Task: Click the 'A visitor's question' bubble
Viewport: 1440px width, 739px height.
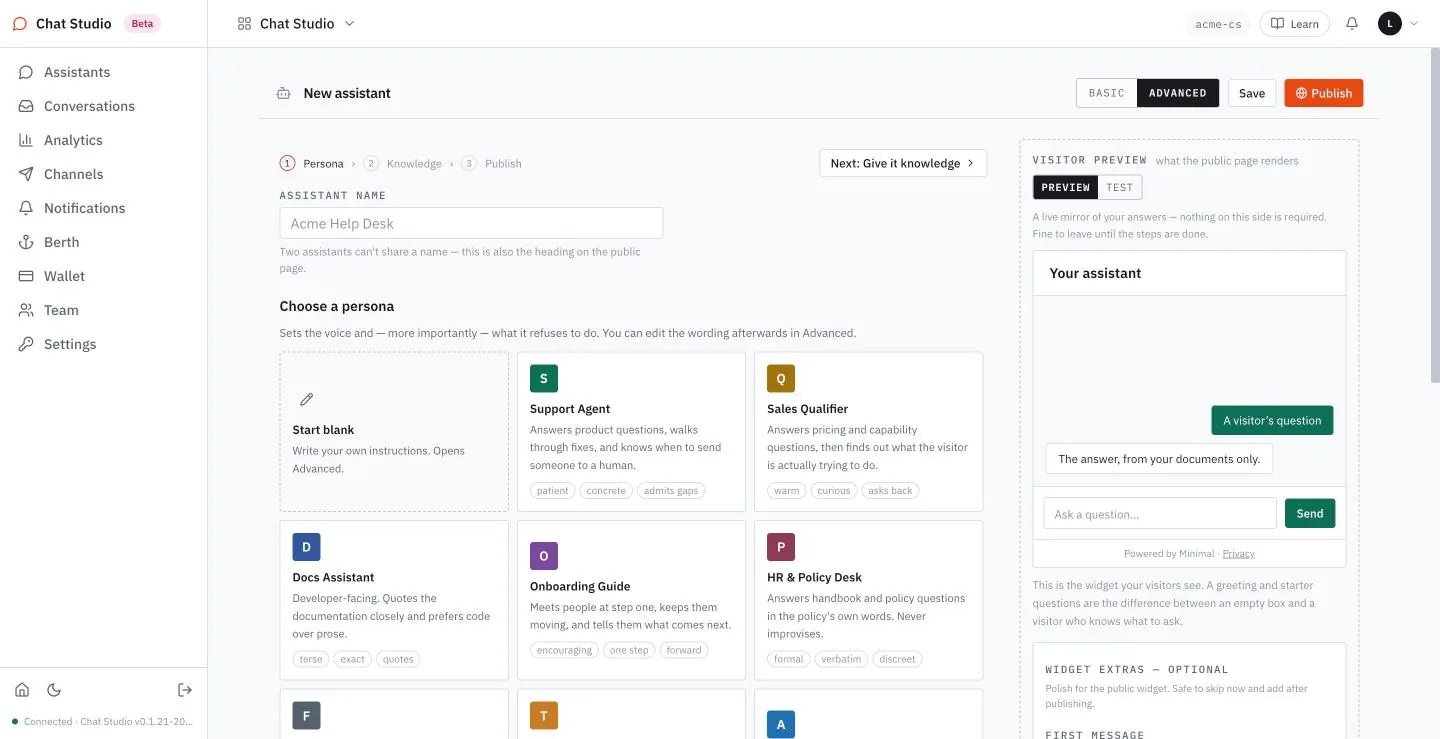Action: pos(1272,420)
